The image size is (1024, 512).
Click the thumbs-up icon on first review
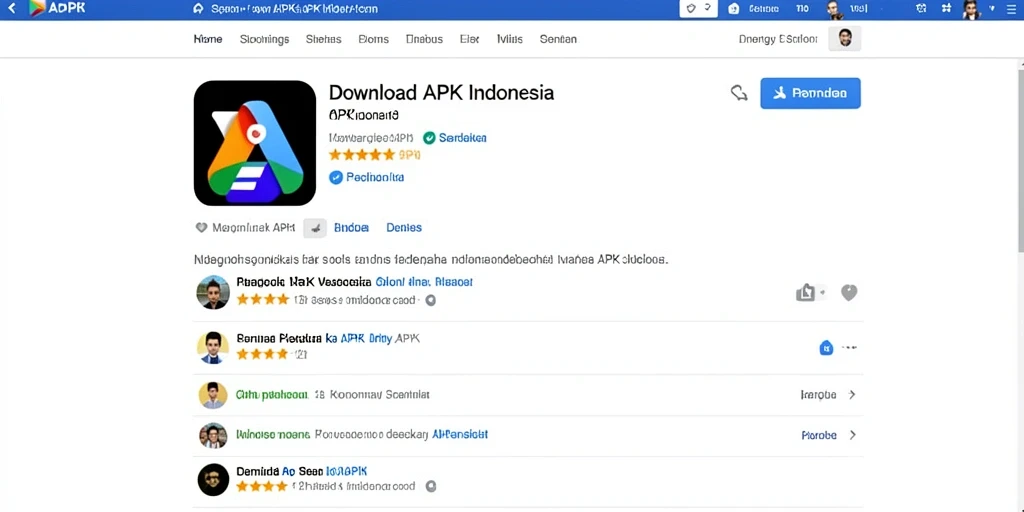point(807,293)
